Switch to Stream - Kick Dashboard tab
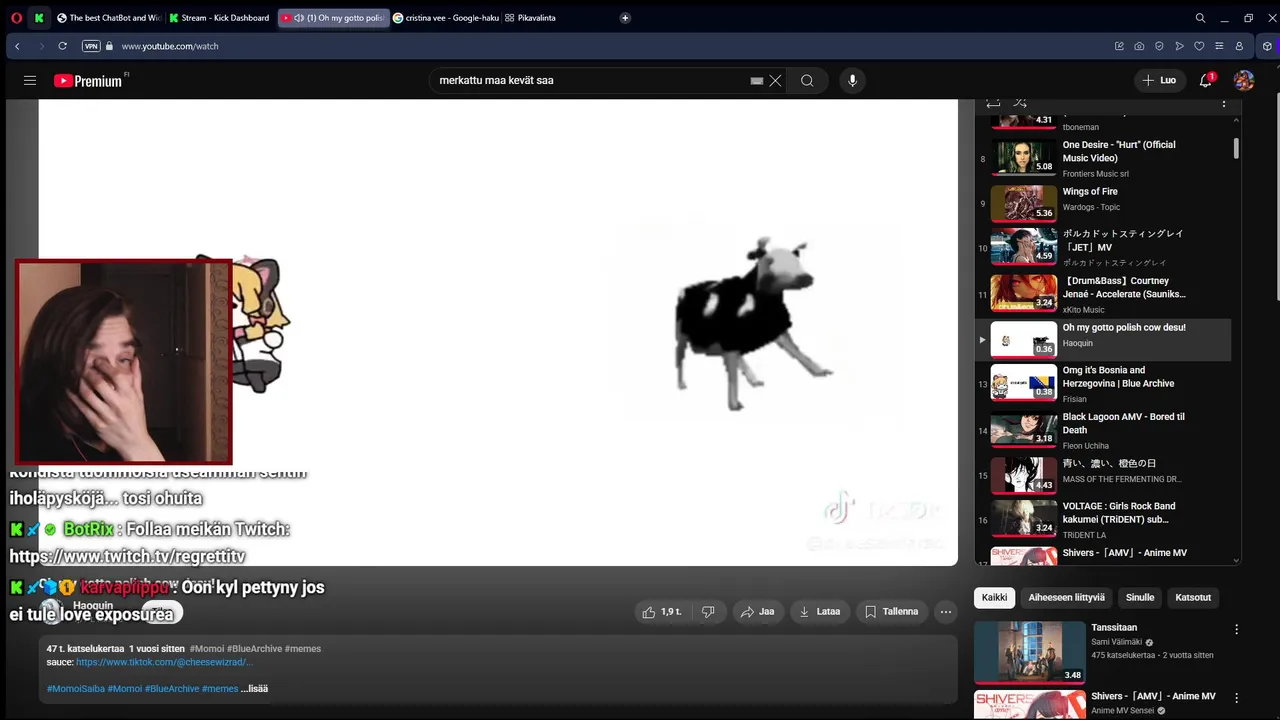This screenshot has width=1280, height=720. pos(220,18)
